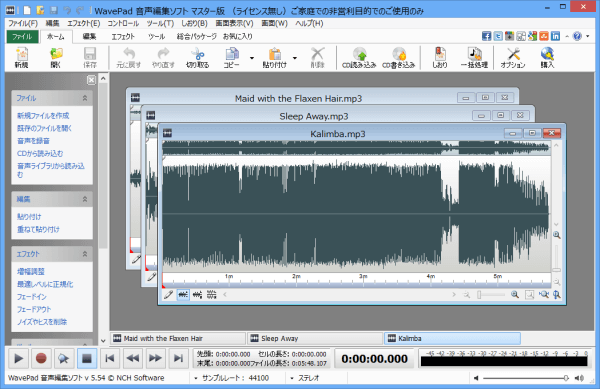Click フェードイン effect link

tap(31, 297)
